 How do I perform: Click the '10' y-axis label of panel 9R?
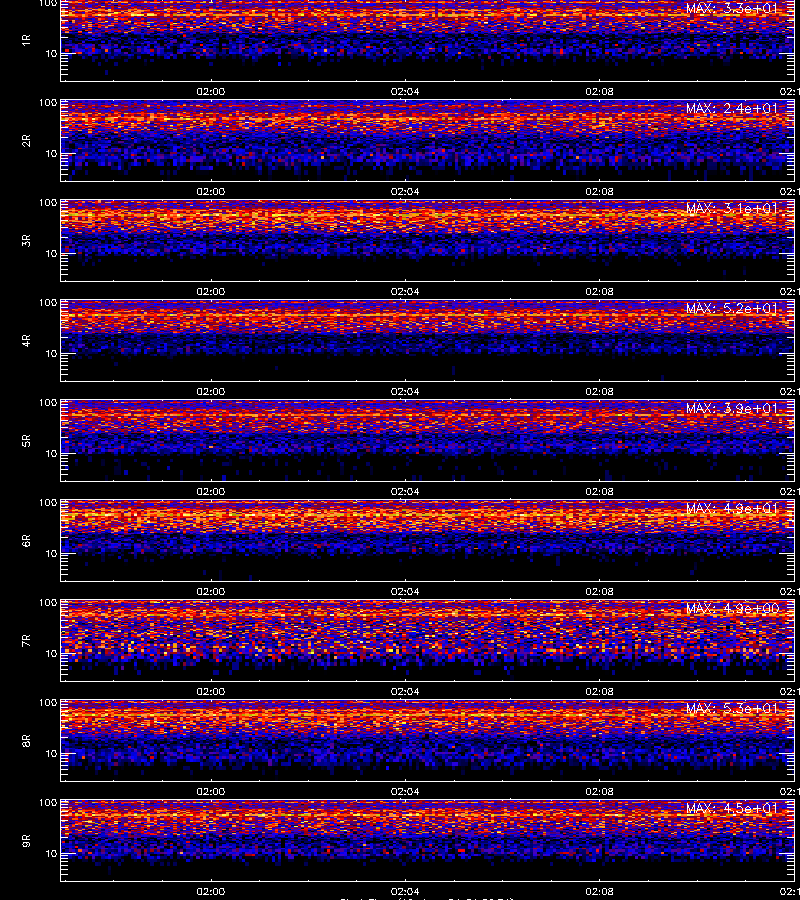pyautogui.click(x=51, y=854)
